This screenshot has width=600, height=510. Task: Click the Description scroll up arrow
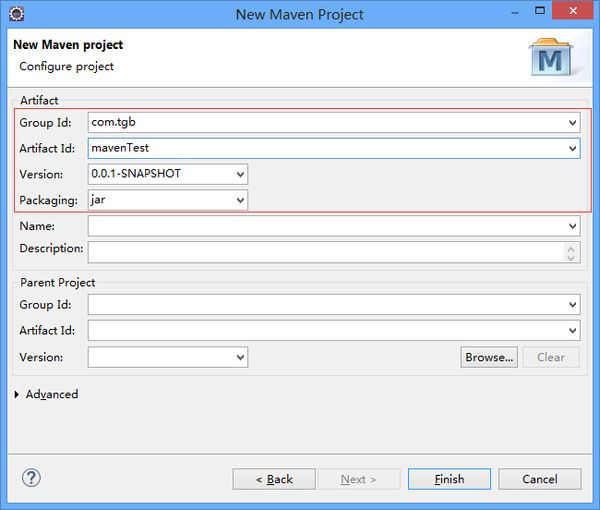[x=571, y=248]
